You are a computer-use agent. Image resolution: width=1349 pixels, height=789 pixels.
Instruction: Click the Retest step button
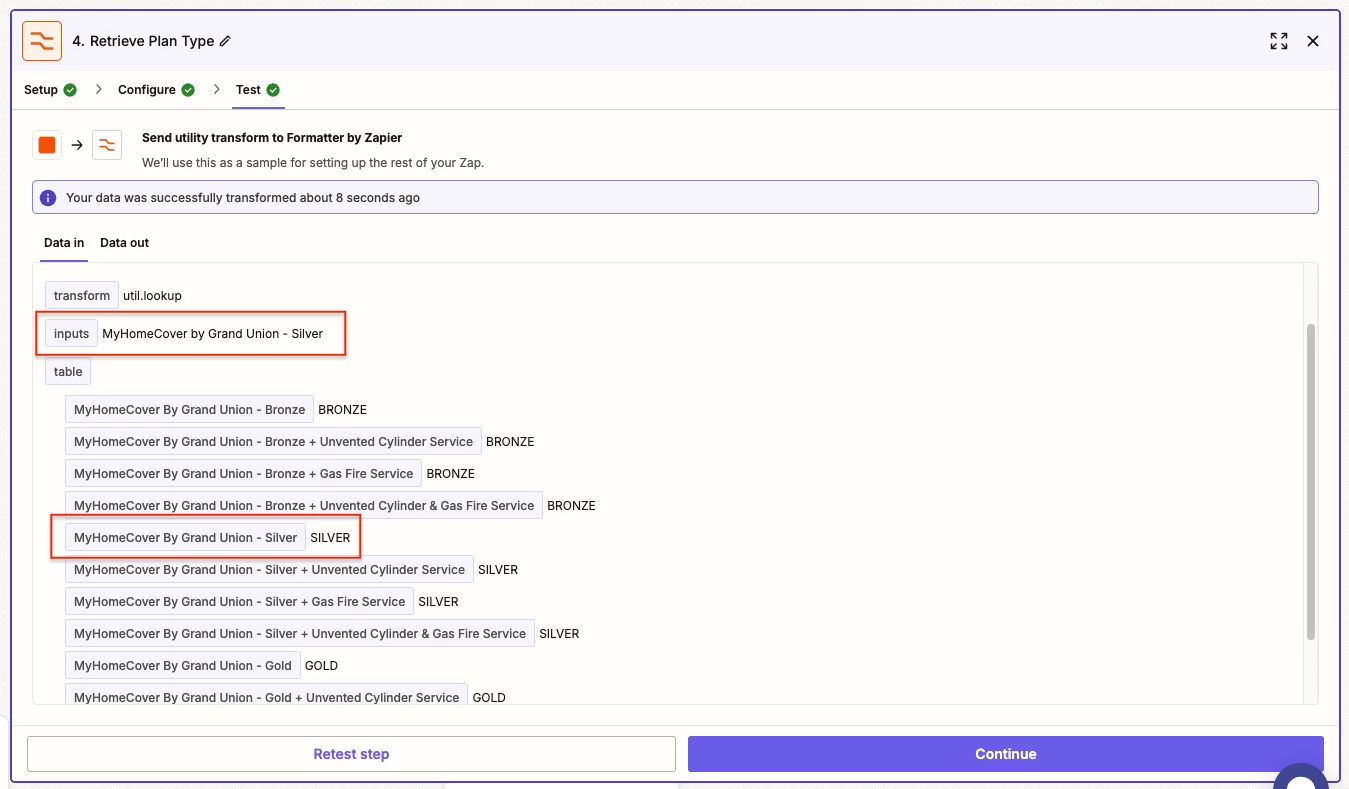pos(351,754)
